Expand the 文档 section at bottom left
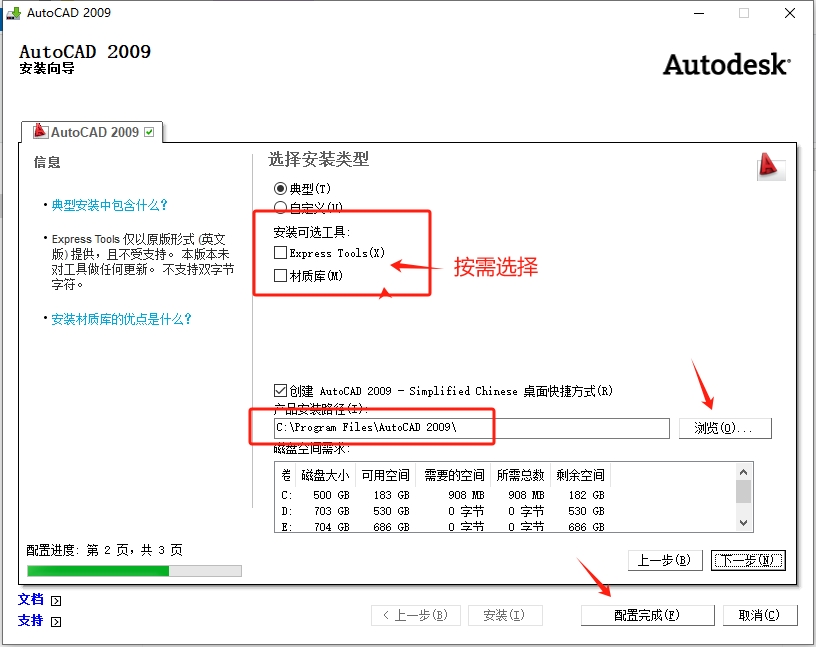816x647 pixels. [55, 600]
